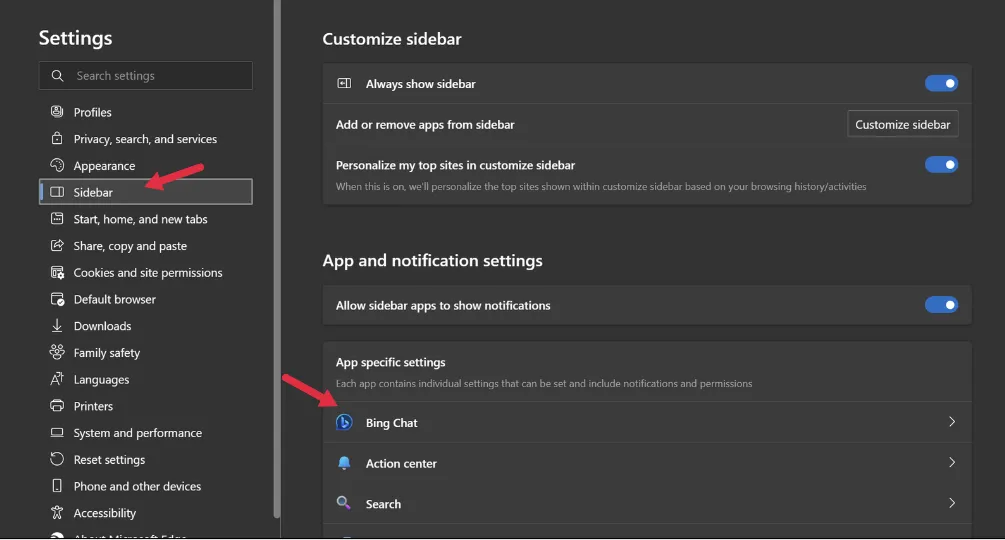1005x540 pixels.
Task: Click Add or remove apps from sidebar text
Action: pyautogui.click(x=425, y=124)
